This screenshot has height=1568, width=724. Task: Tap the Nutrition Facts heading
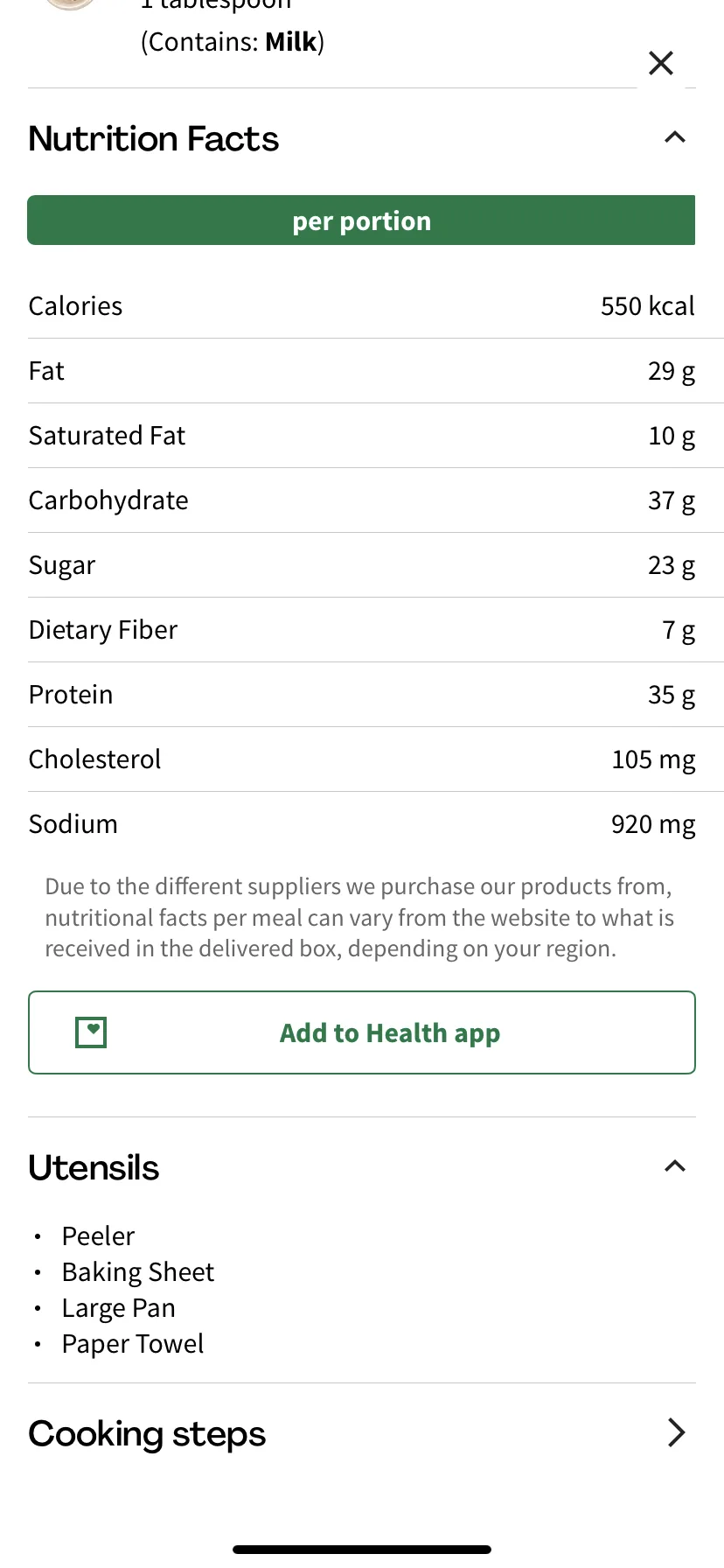154,139
